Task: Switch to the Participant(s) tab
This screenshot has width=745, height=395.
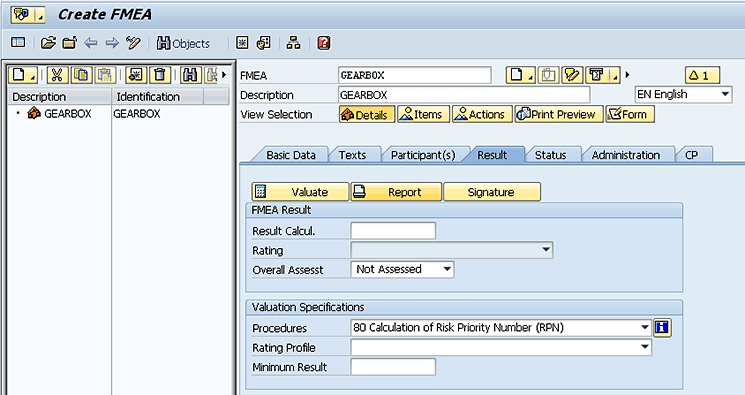Action: point(423,155)
